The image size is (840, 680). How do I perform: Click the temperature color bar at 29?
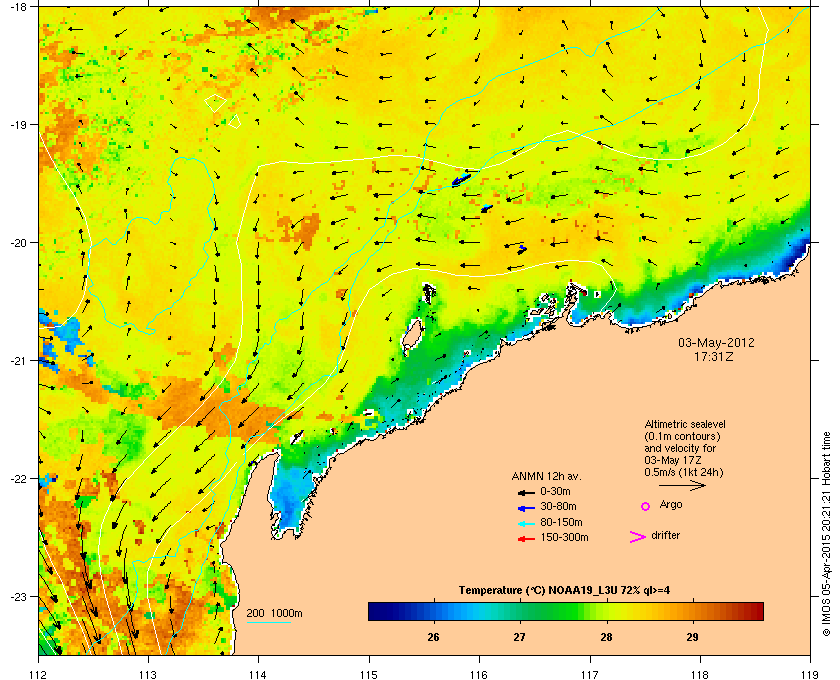(x=693, y=611)
